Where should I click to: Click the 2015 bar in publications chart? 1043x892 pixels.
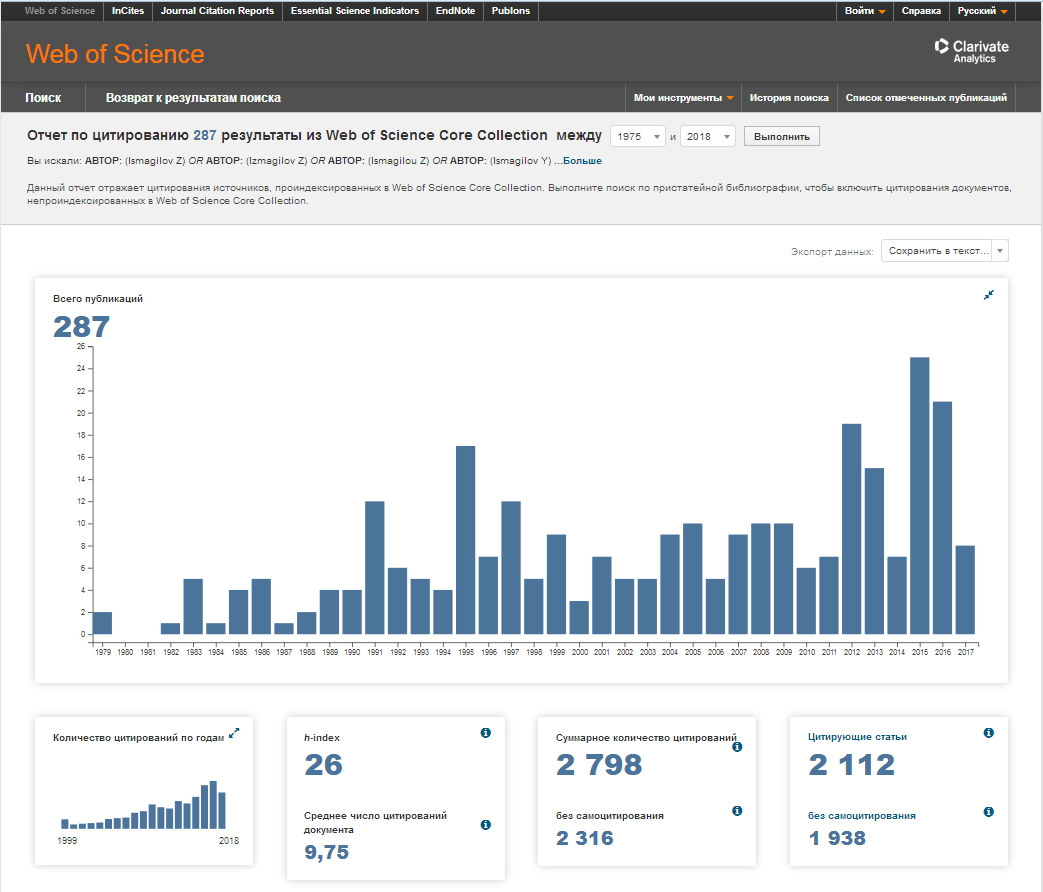click(x=919, y=496)
